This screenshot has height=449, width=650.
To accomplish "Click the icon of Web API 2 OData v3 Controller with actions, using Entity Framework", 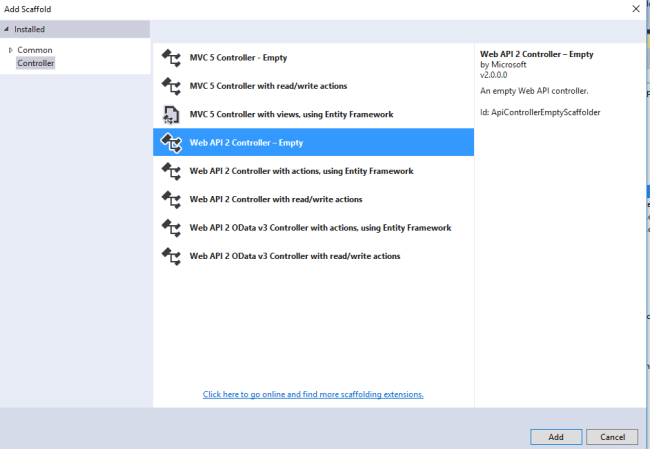I will (171, 228).
